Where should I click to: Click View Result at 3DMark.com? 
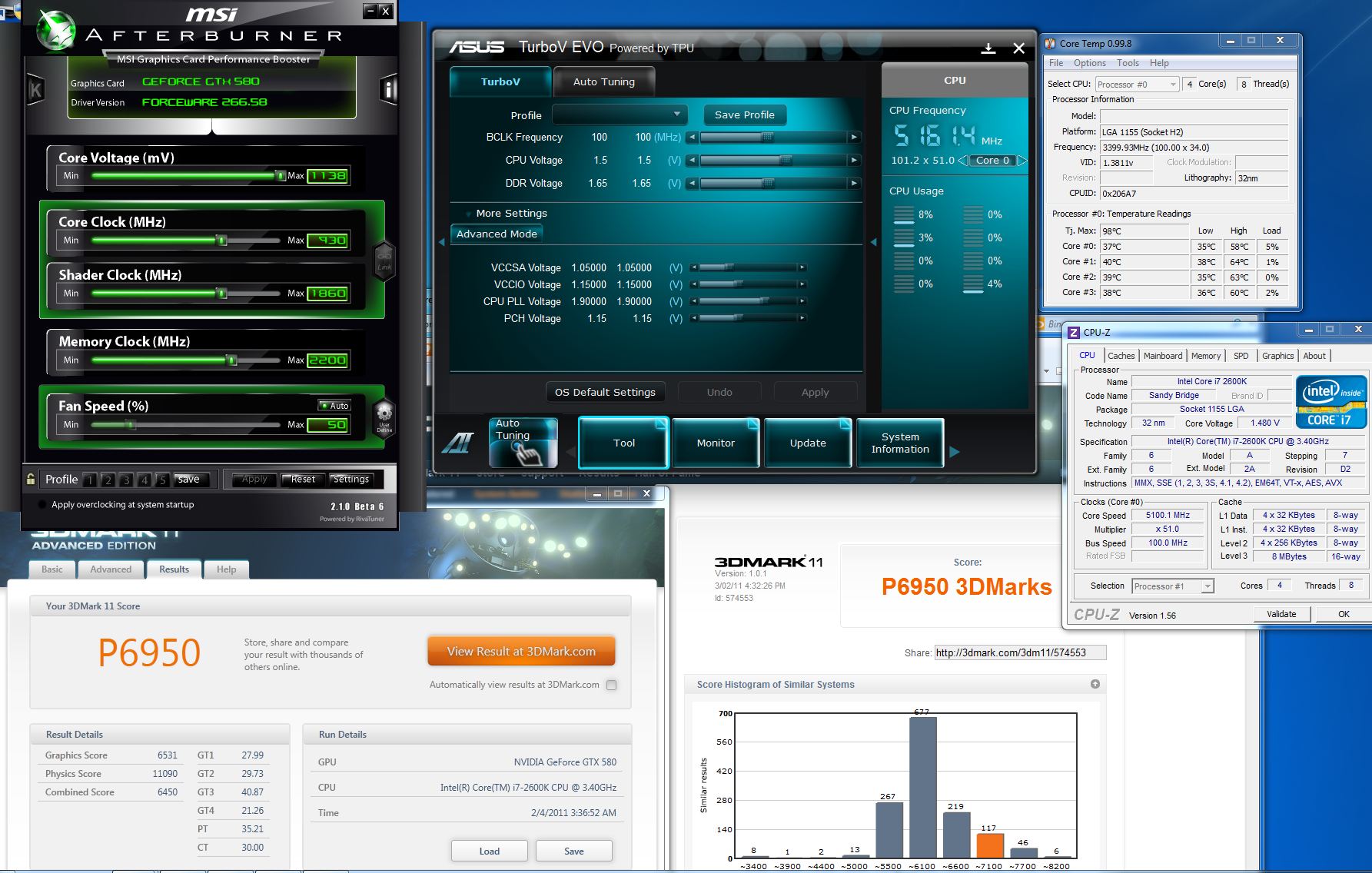521,651
